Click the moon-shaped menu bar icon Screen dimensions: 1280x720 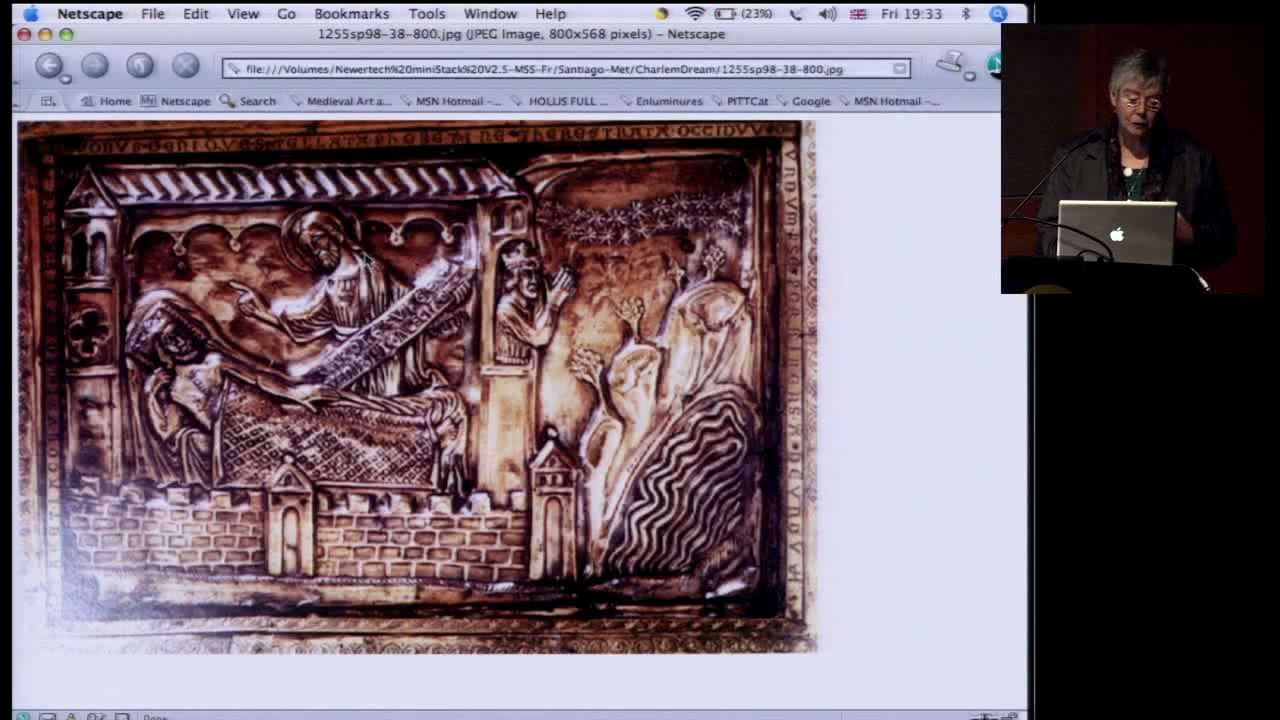click(x=662, y=14)
